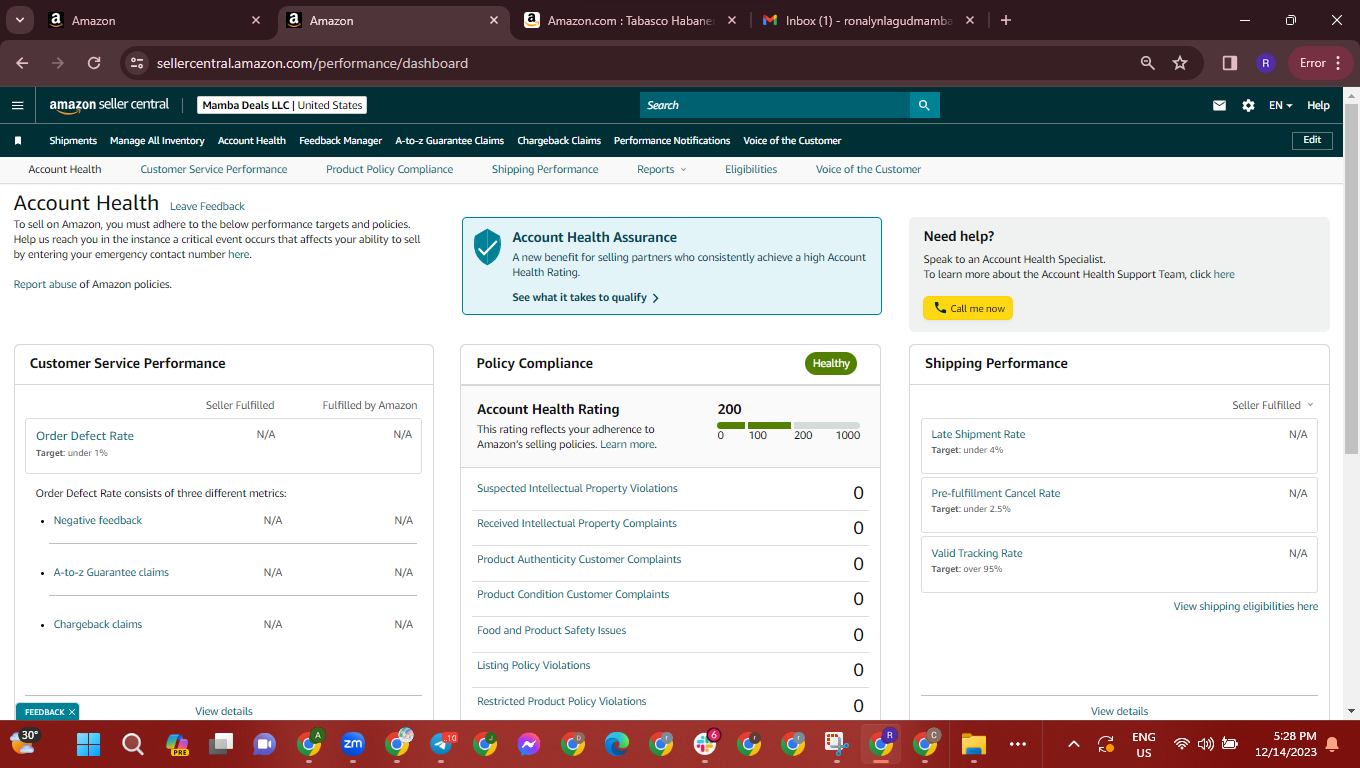Open the messages envelope icon
The width and height of the screenshot is (1360, 768).
click(1219, 105)
